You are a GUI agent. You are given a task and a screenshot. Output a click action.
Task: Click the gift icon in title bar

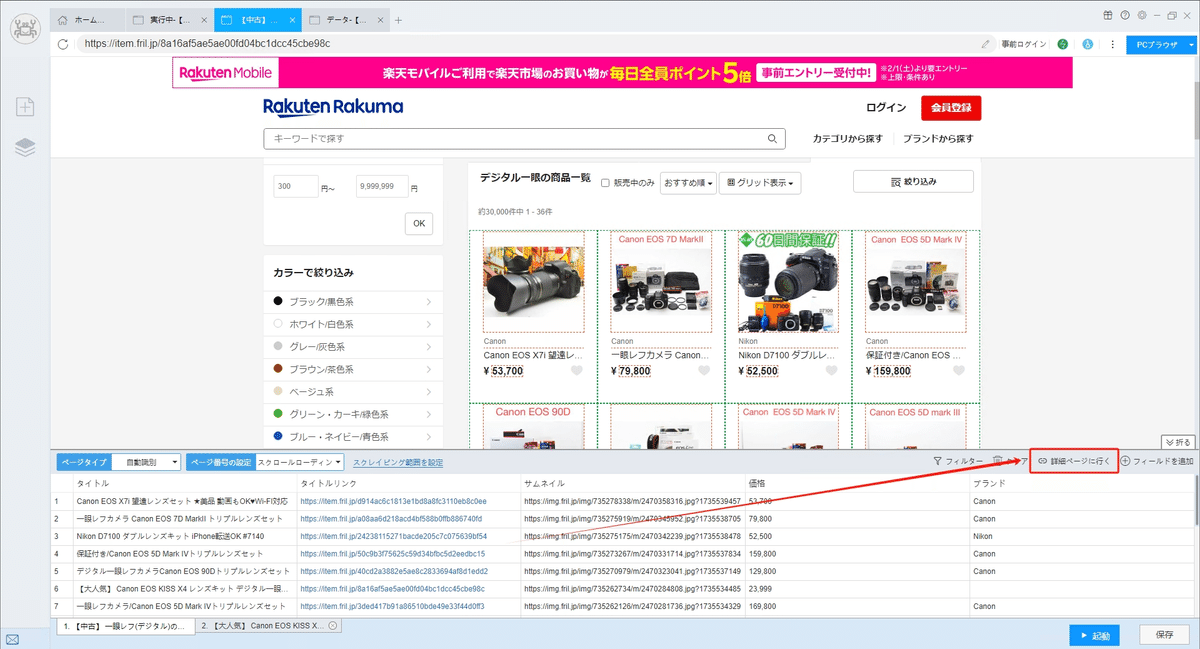[x=1108, y=15]
